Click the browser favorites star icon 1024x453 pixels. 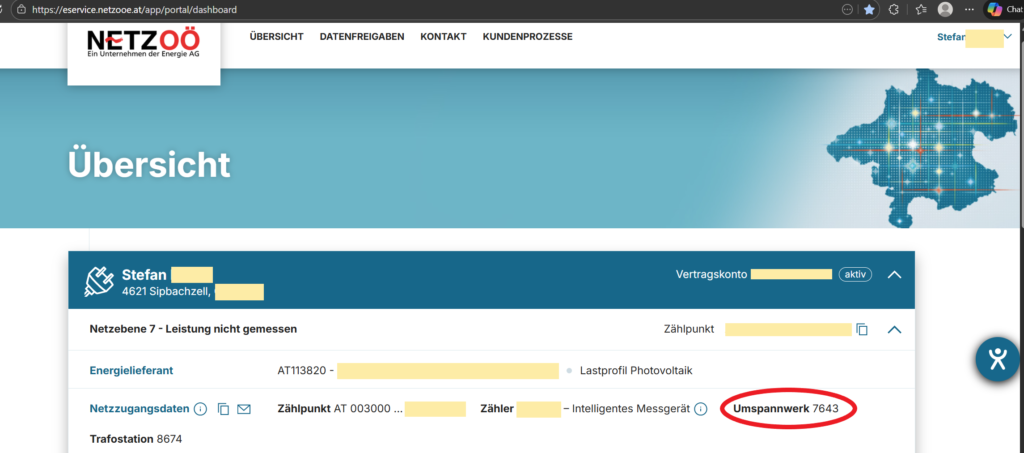click(870, 9)
